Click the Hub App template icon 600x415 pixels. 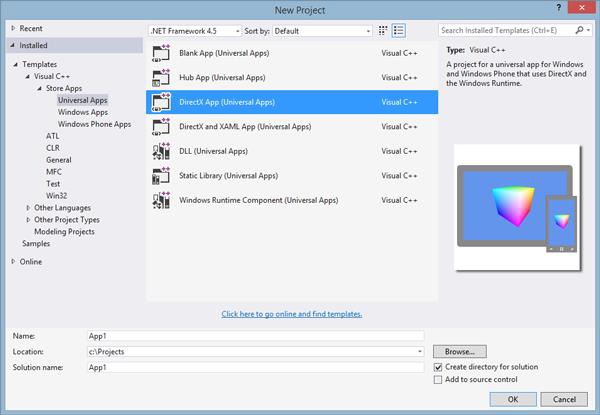pyautogui.click(x=161, y=78)
